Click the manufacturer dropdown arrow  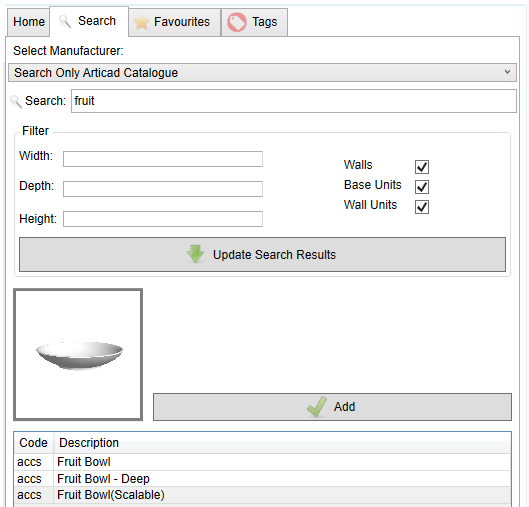(x=507, y=72)
